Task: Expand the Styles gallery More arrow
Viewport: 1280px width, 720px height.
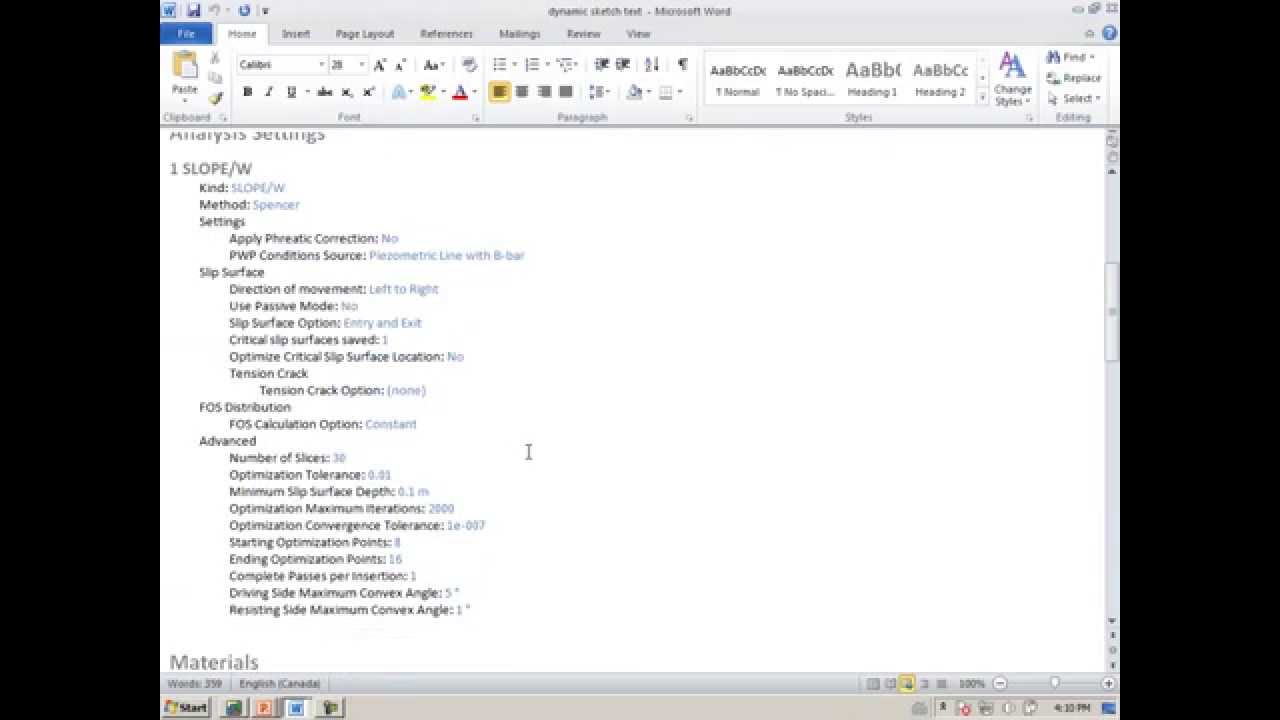Action: coord(982,97)
